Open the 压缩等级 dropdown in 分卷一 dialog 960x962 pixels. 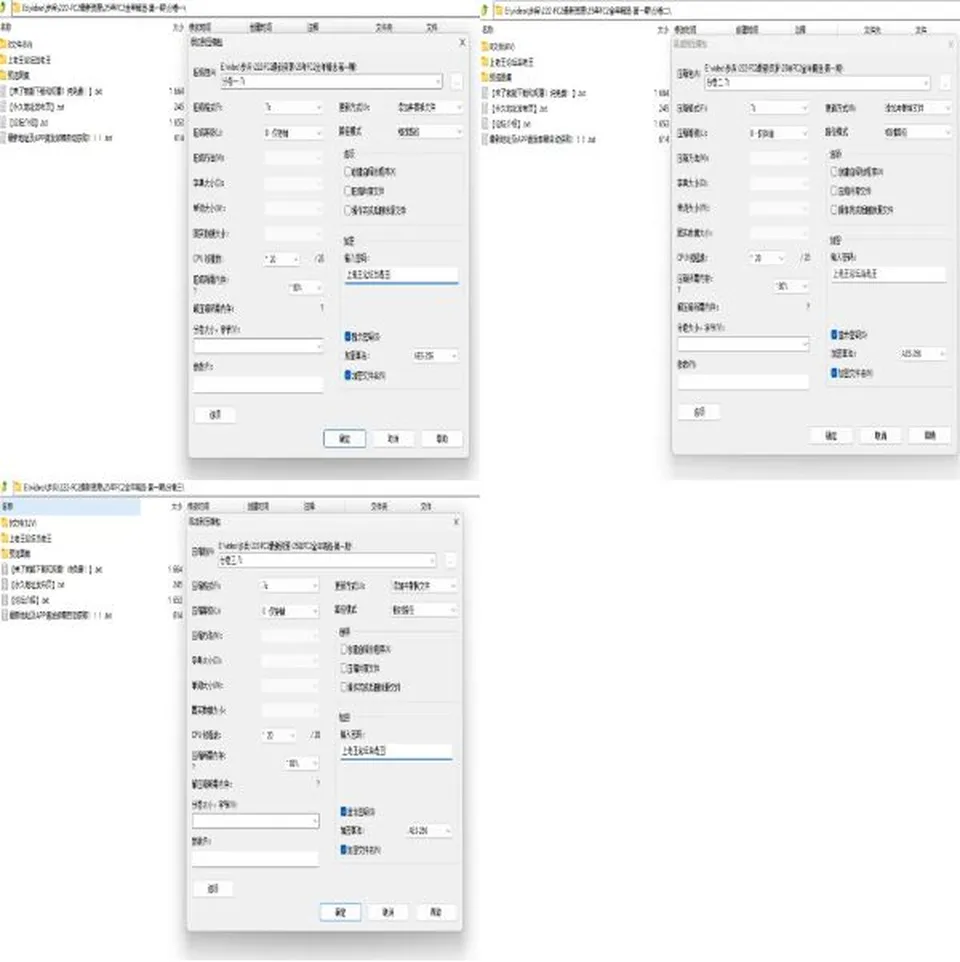293,133
